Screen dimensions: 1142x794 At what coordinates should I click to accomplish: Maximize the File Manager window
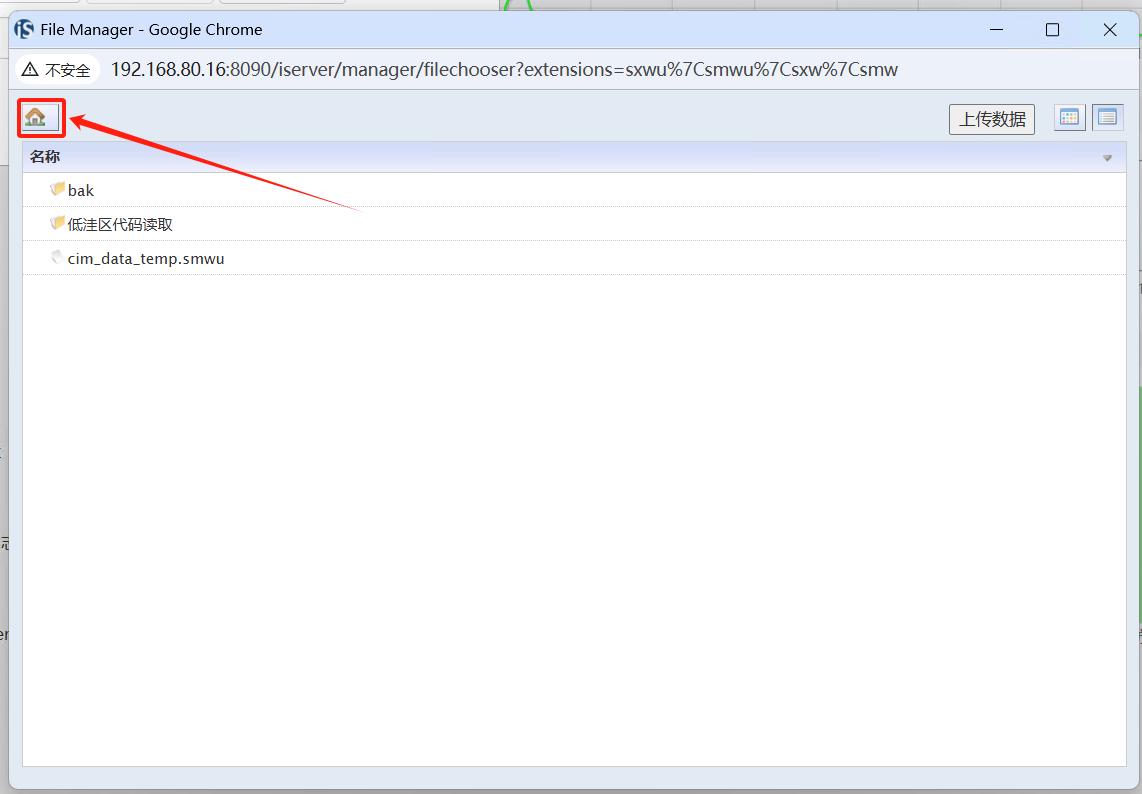[x=1052, y=30]
